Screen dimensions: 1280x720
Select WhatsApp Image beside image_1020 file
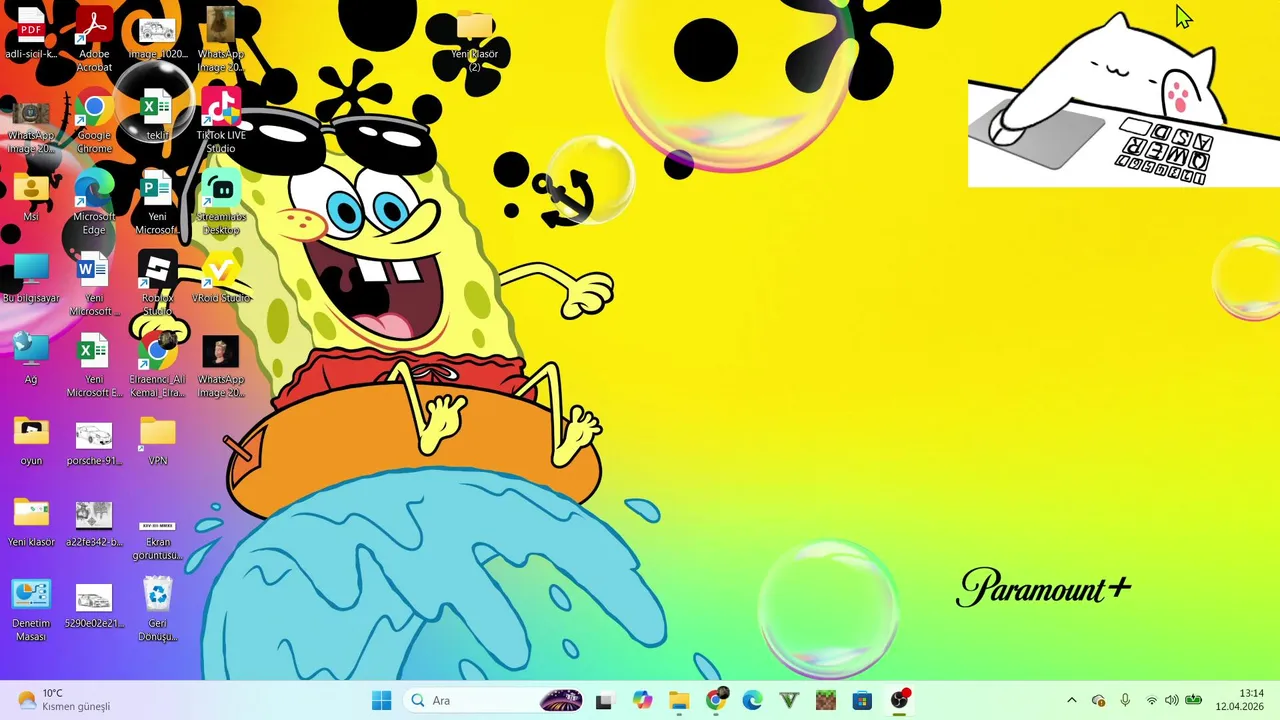tap(220, 40)
